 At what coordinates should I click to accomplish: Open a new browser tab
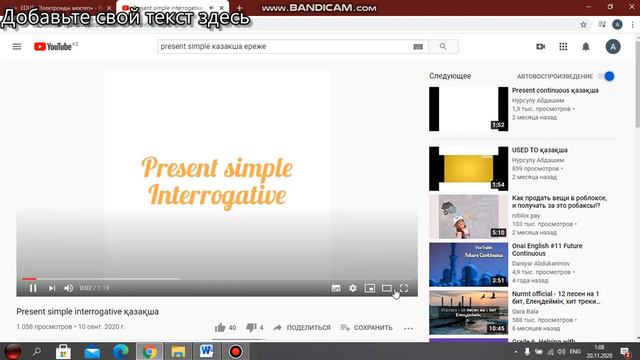pyautogui.click(x=240, y=8)
